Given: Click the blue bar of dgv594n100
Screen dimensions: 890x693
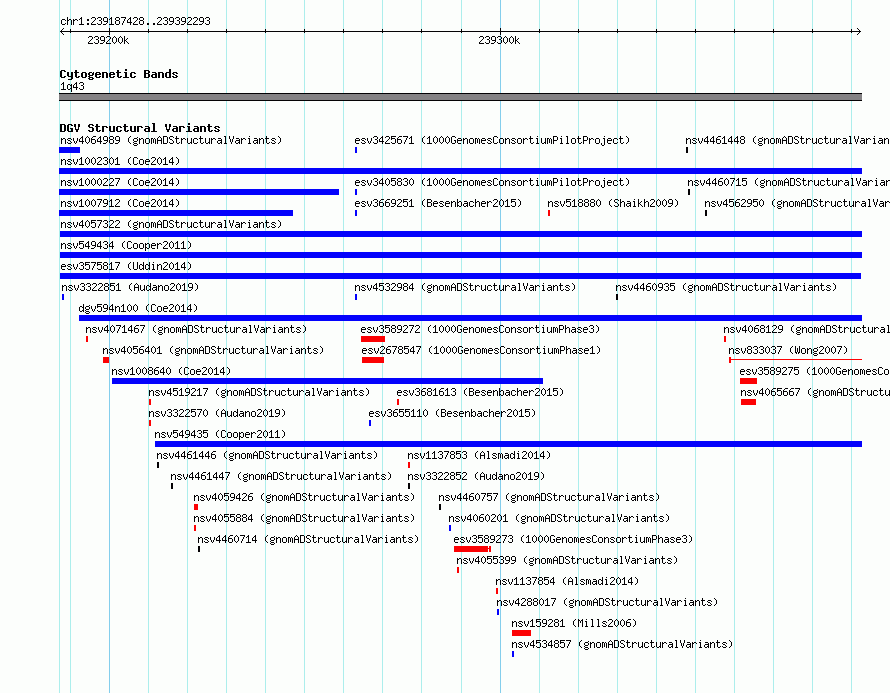Looking at the screenshot, I should click(x=470, y=318).
